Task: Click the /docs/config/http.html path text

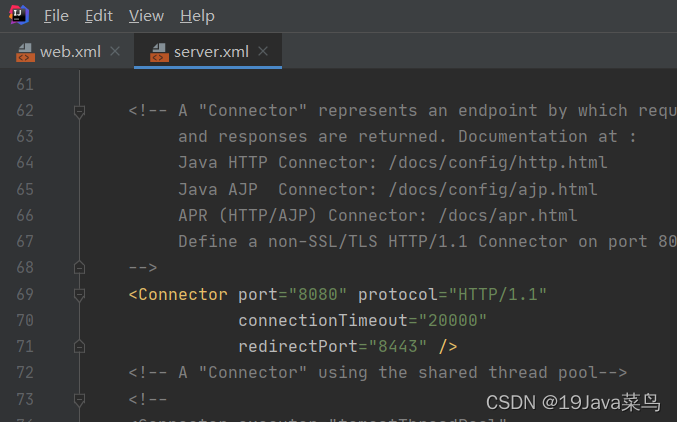Action: coord(498,163)
